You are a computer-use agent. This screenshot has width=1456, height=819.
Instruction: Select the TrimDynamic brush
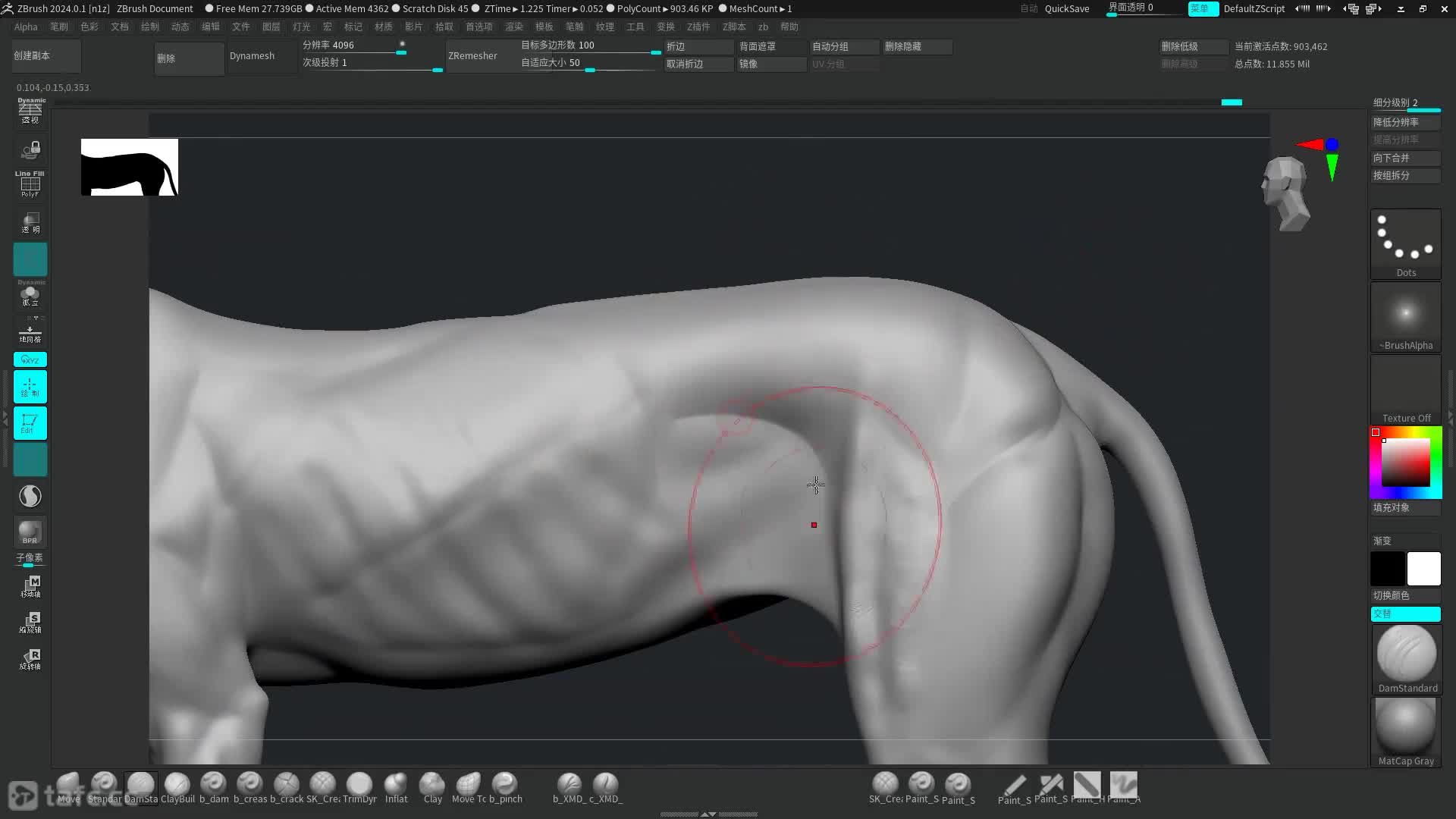[x=359, y=787]
